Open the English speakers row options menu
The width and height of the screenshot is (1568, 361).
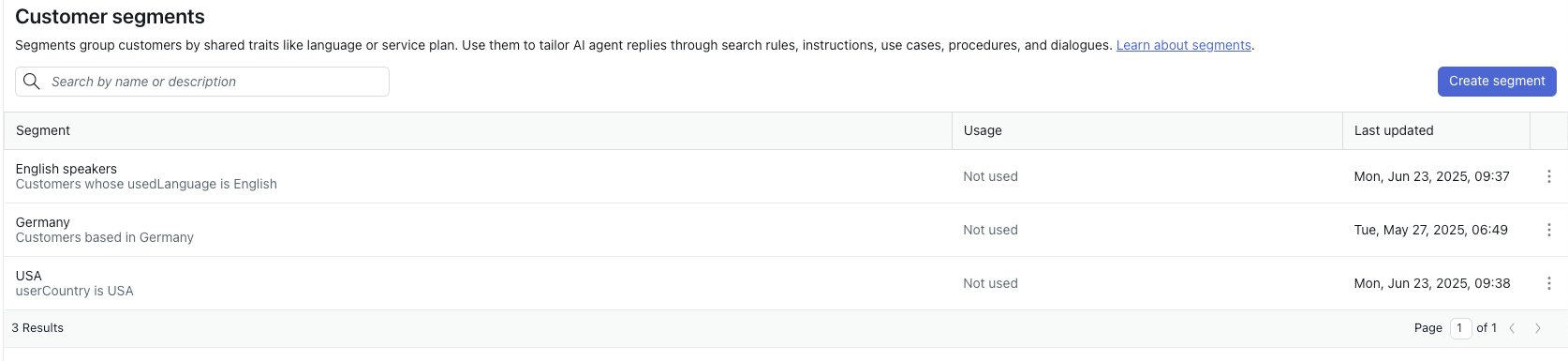pos(1548,176)
